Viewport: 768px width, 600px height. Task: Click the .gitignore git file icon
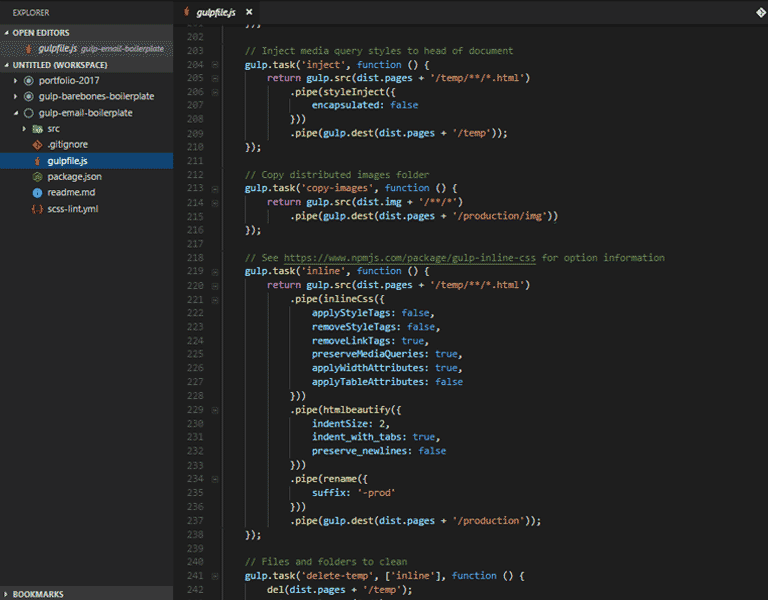click(37, 145)
